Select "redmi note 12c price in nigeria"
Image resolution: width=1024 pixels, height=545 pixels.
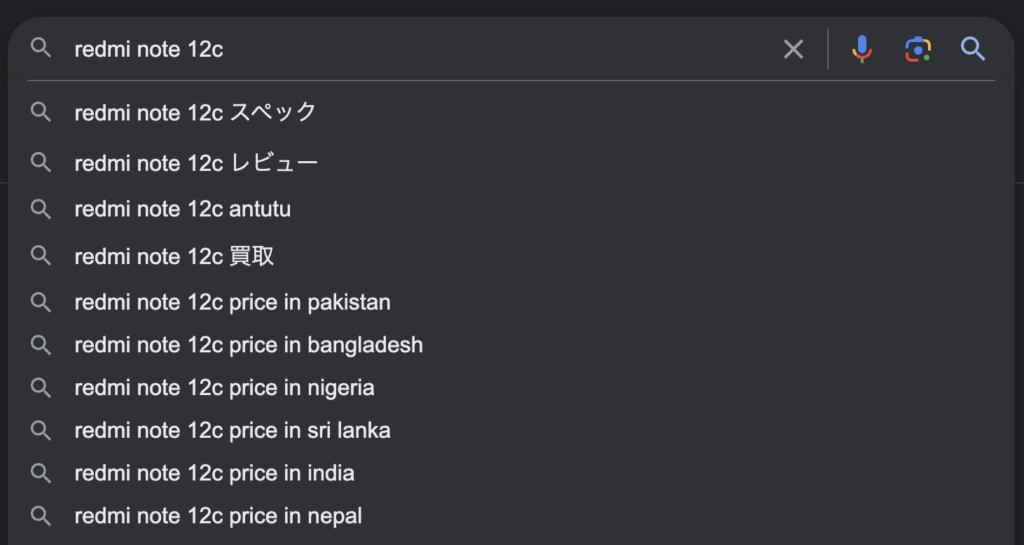click(224, 388)
